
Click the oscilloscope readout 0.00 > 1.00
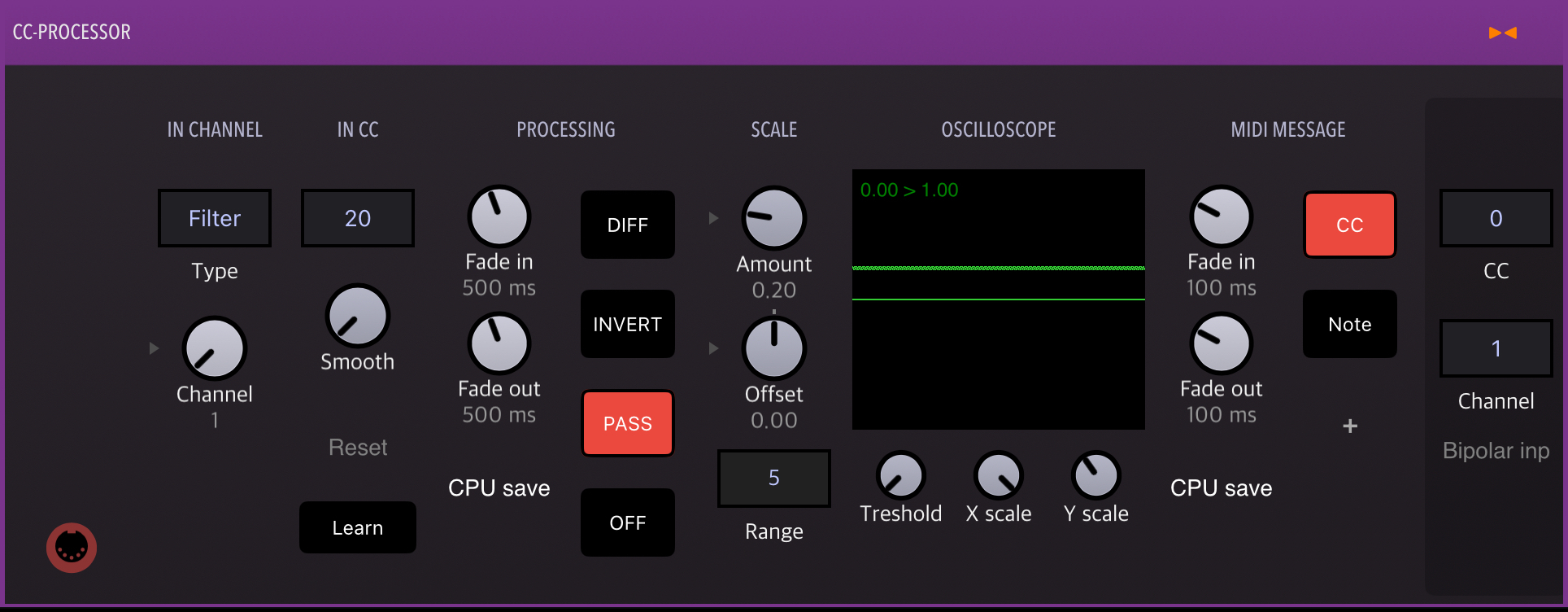[x=909, y=190]
